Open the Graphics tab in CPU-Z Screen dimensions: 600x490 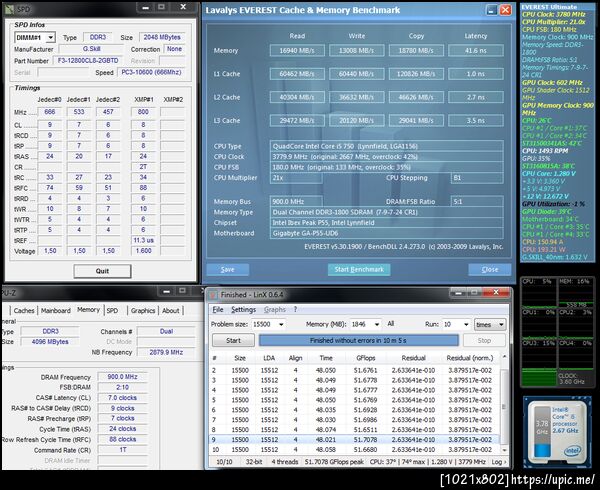(143, 311)
